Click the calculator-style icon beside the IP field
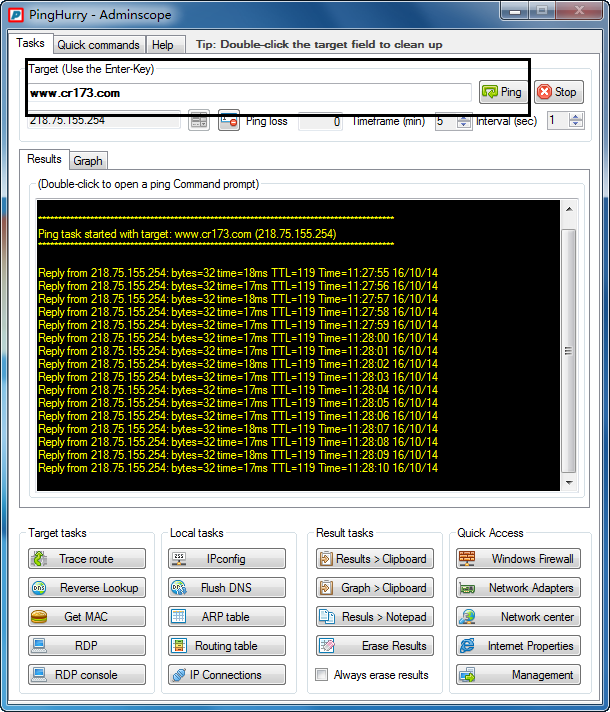This screenshot has height=712, width=610. (199, 121)
